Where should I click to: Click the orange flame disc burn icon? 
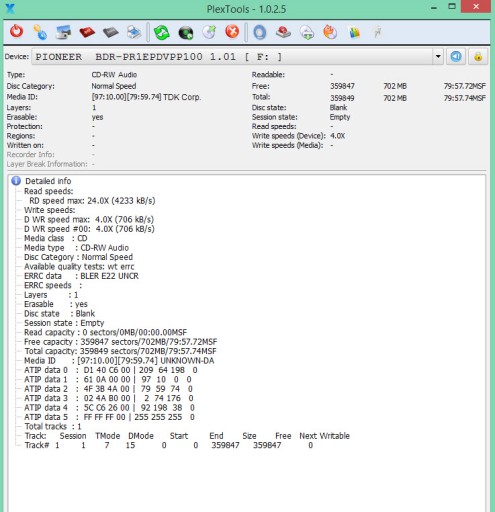click(x=330, y=32)
